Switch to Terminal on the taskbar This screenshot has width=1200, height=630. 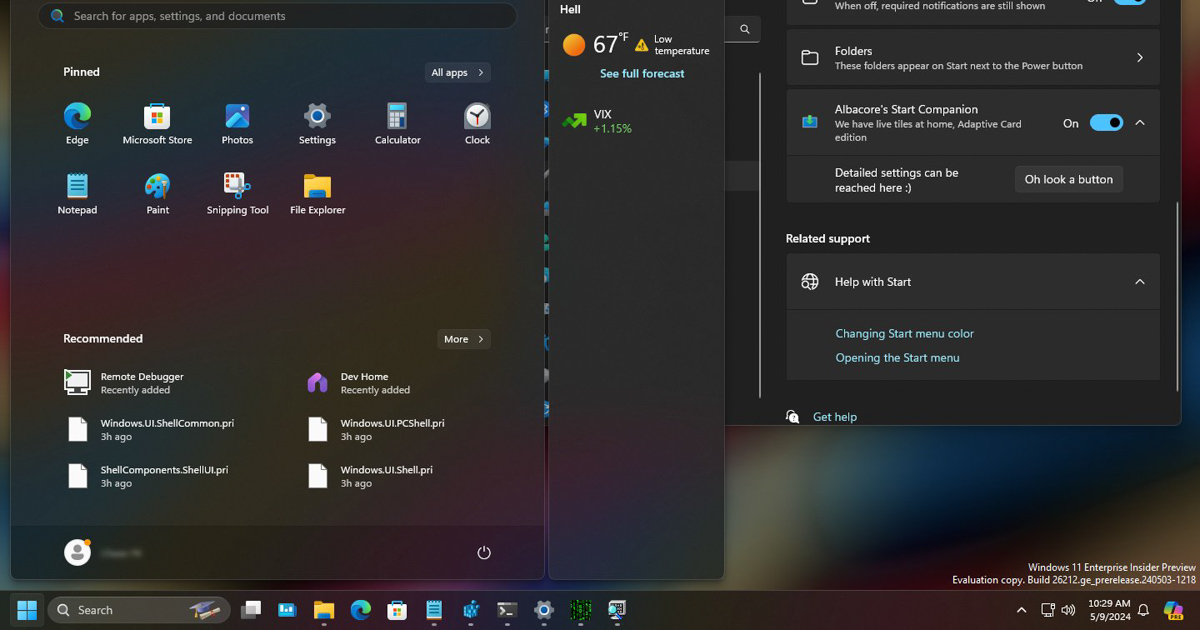coord(507,609)
